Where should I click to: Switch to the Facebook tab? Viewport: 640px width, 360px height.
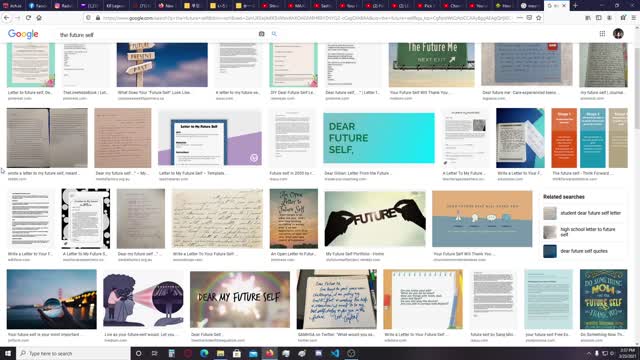(37, 6)
